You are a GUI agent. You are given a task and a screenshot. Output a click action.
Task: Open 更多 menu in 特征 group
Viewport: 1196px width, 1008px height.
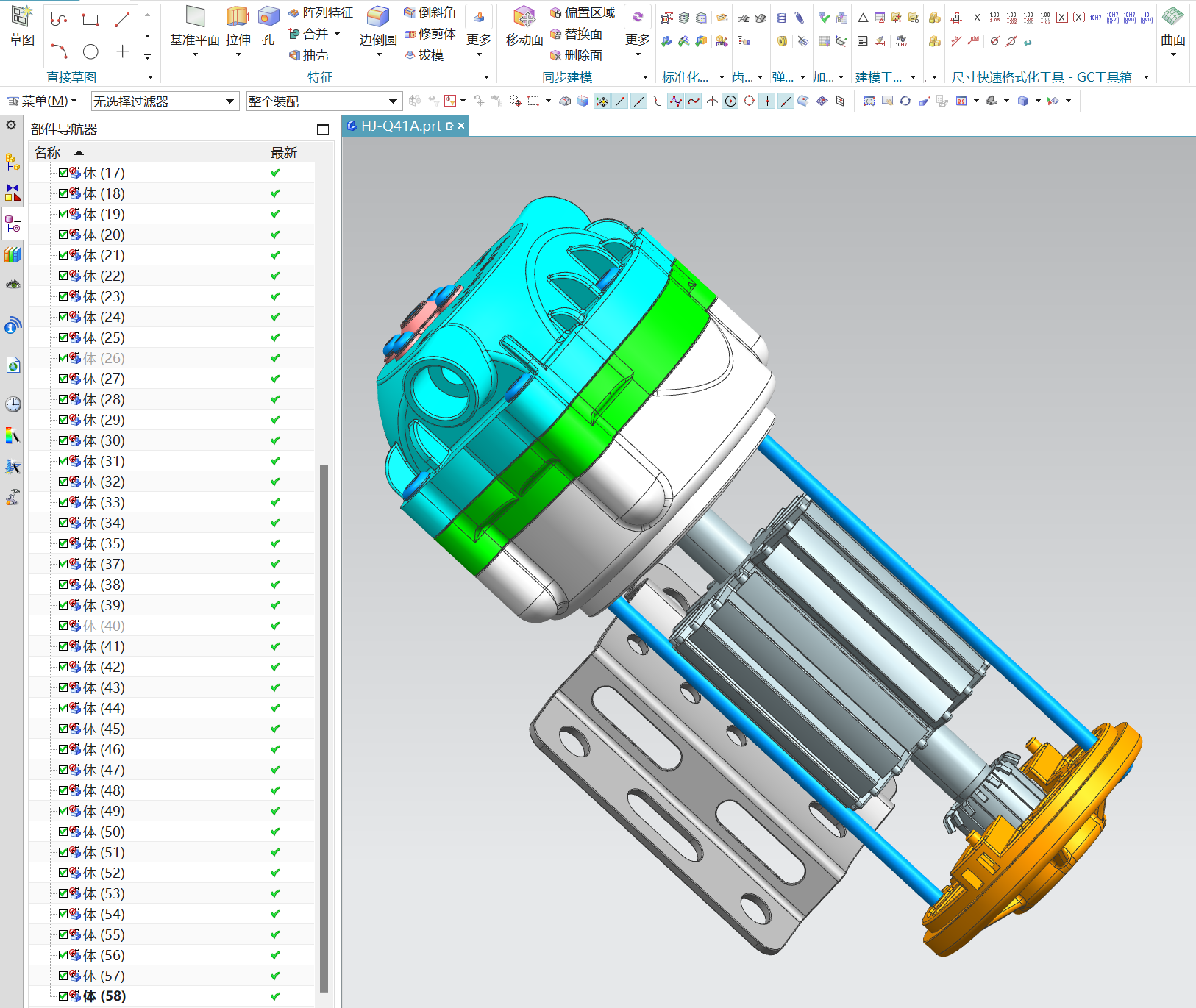click(x=479, y=32)
